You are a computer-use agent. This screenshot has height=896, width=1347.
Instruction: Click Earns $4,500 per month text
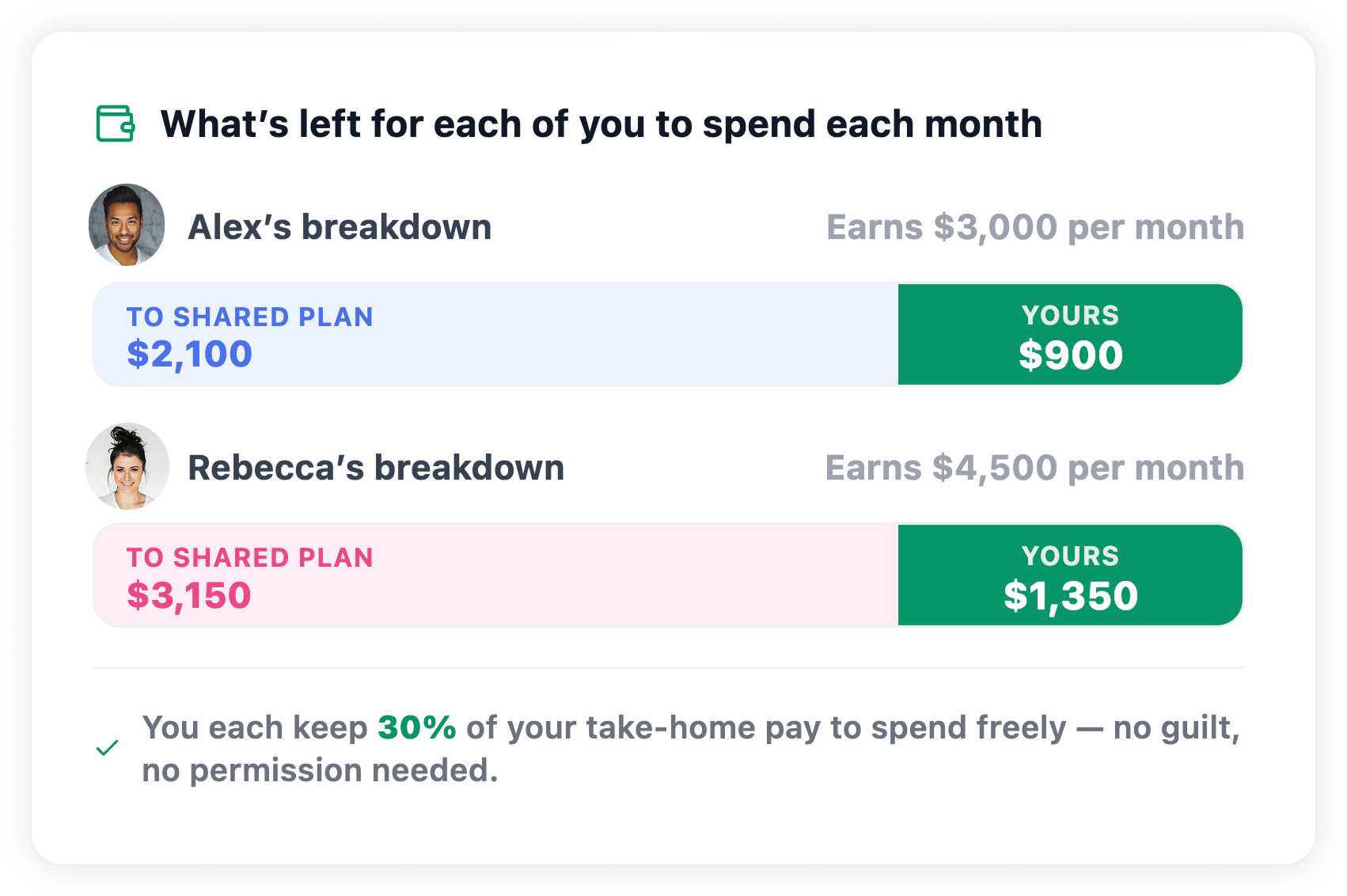1034,469
